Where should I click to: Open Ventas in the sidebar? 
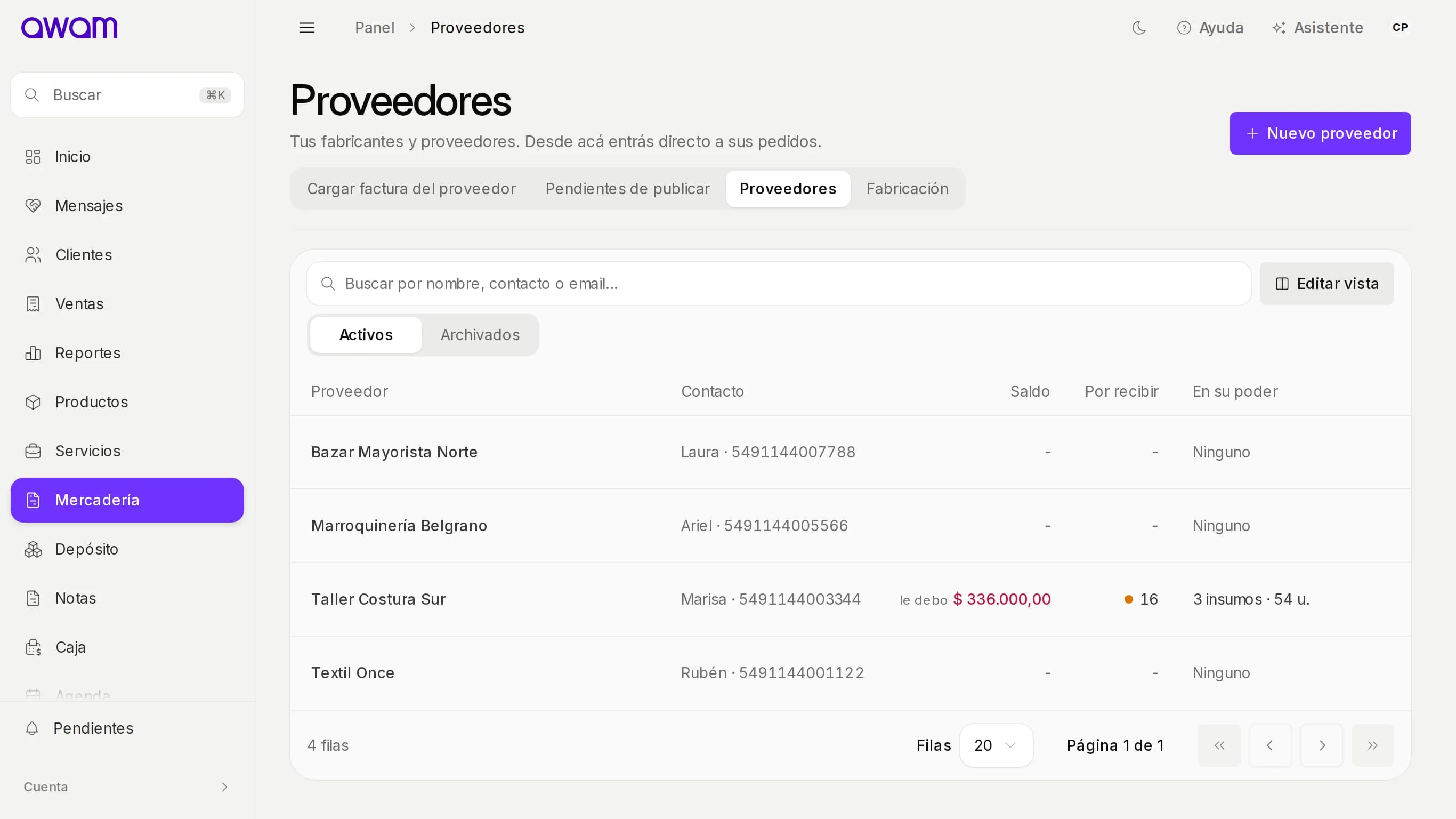click(x=127, y=304)
